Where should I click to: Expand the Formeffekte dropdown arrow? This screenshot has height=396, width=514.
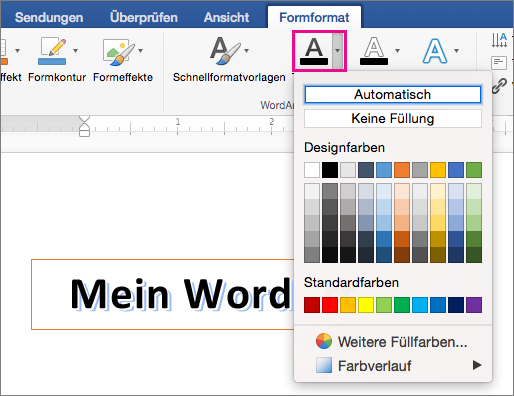141,51
